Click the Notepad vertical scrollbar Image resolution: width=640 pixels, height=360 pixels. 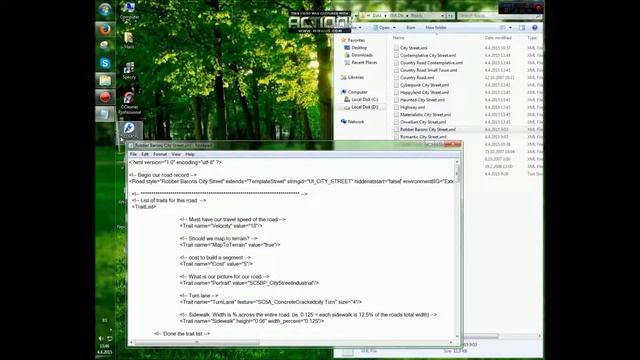(x=457, y=249)
